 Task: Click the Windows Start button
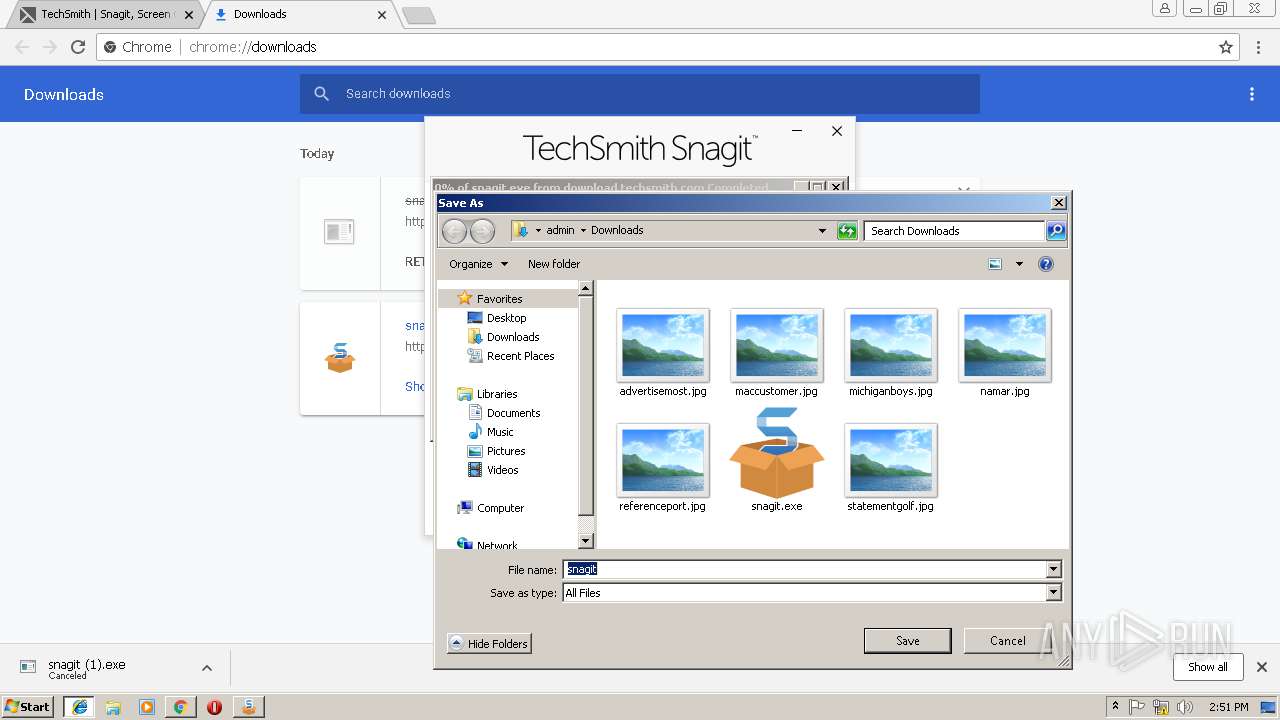28,706
